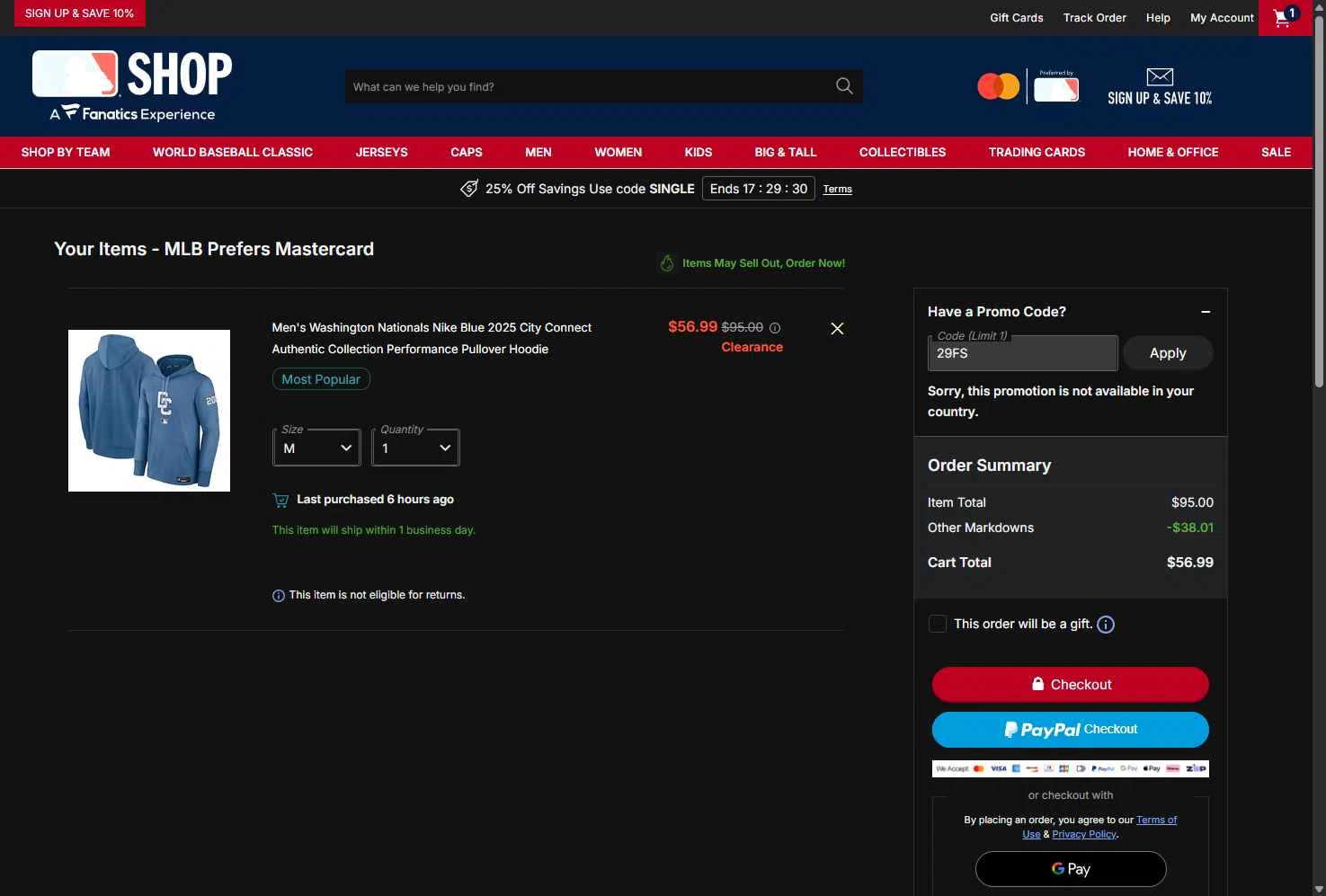Go to MLB Shop home logo
Image resolution: width=1326 pixels, height=896 pixels.
point(132,86)
